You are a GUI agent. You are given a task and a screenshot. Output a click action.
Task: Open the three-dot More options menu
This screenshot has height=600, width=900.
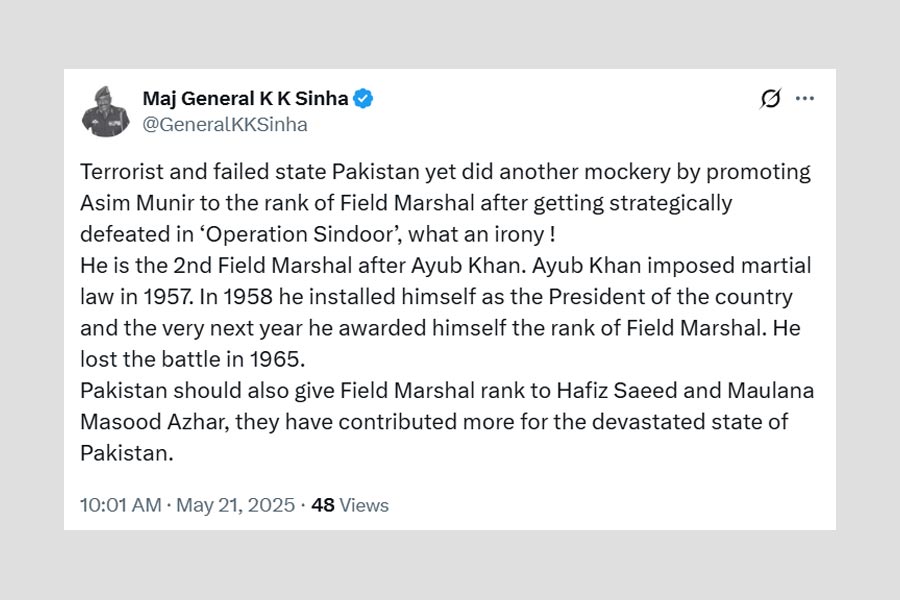[804, 98]
